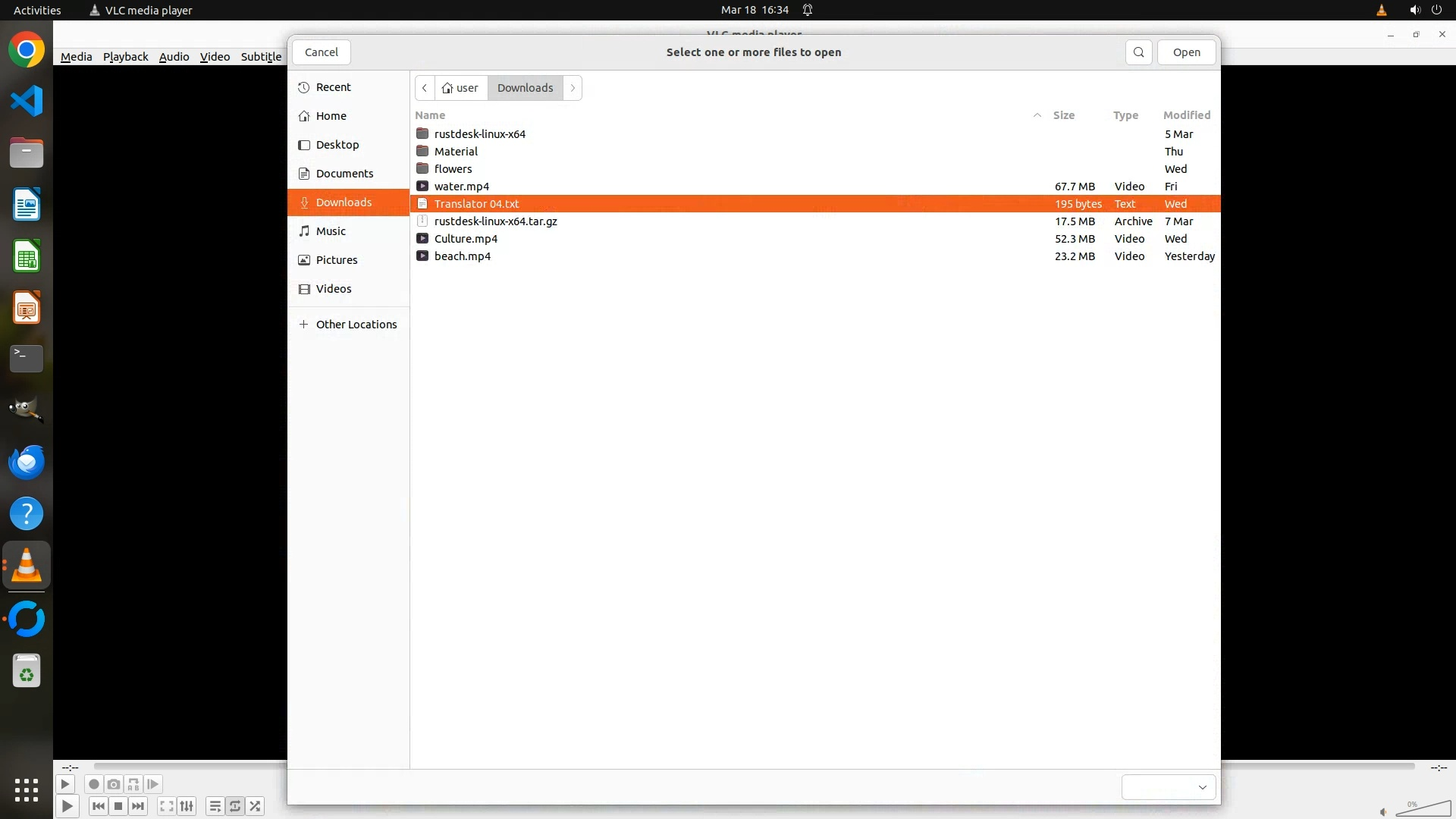Click the search icon in the file dialog
This screenshot has height=819, width=1456.
coord(1138,52)
